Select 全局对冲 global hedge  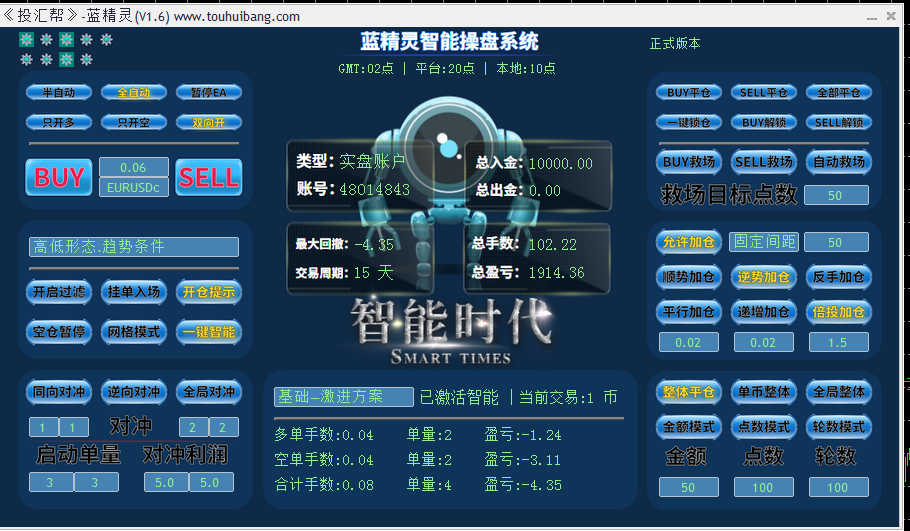click(x=208, y=392)
